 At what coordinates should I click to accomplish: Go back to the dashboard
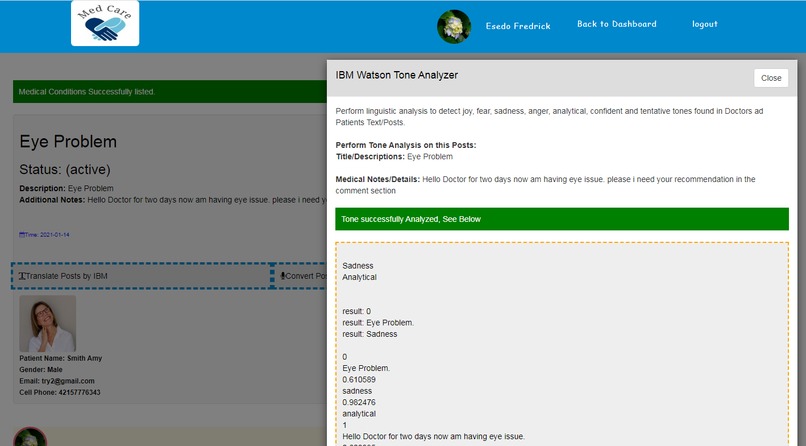(x=616, y=24)
